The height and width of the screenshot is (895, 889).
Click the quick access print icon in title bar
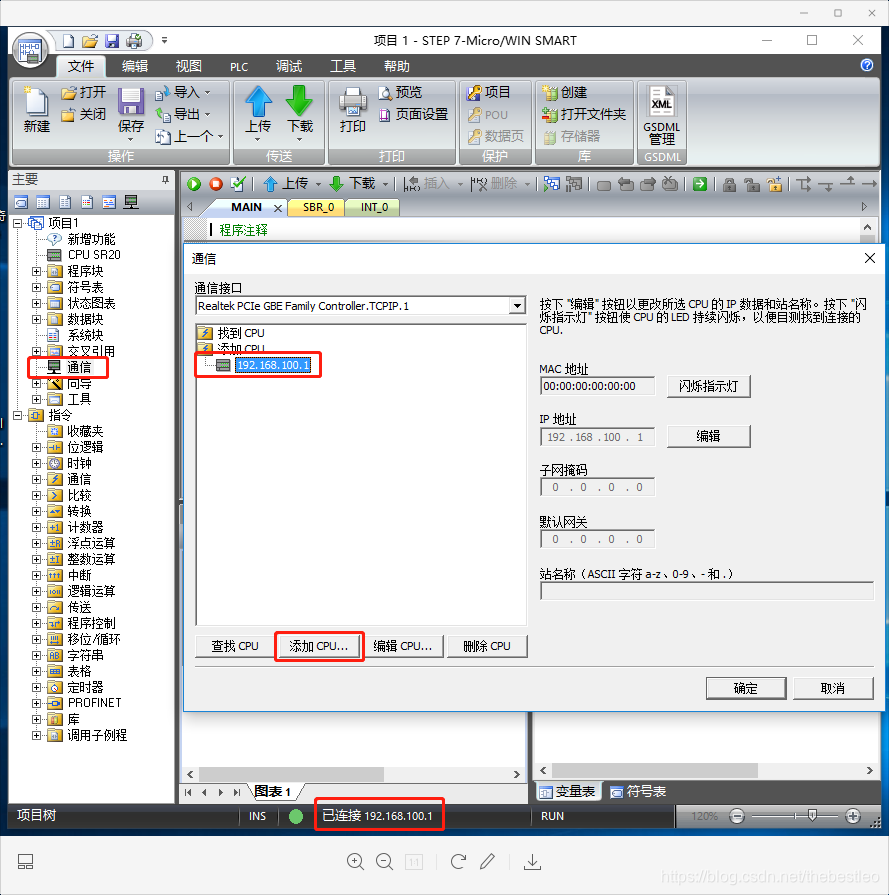134,41
